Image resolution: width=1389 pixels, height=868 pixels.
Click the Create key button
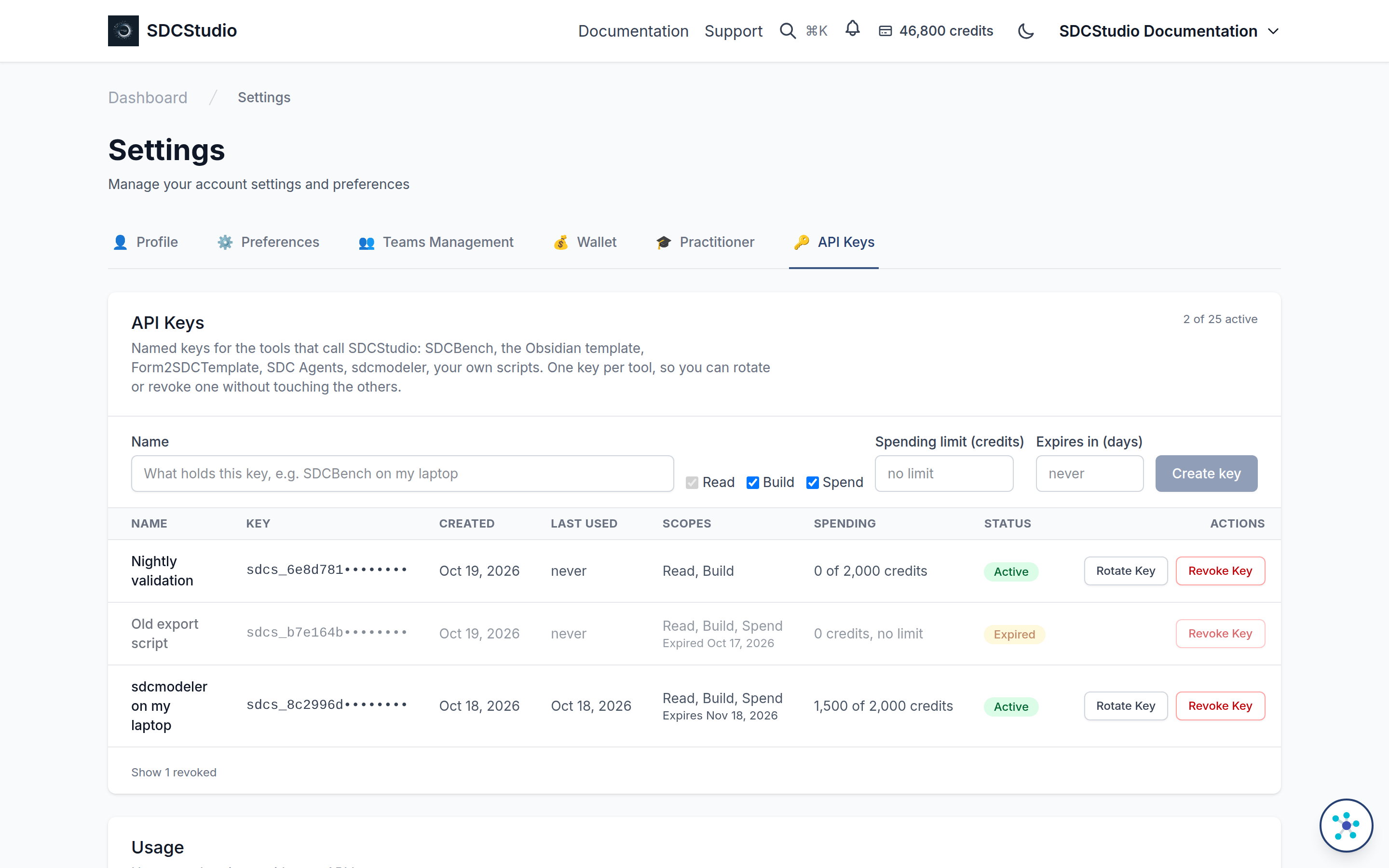1206,474
